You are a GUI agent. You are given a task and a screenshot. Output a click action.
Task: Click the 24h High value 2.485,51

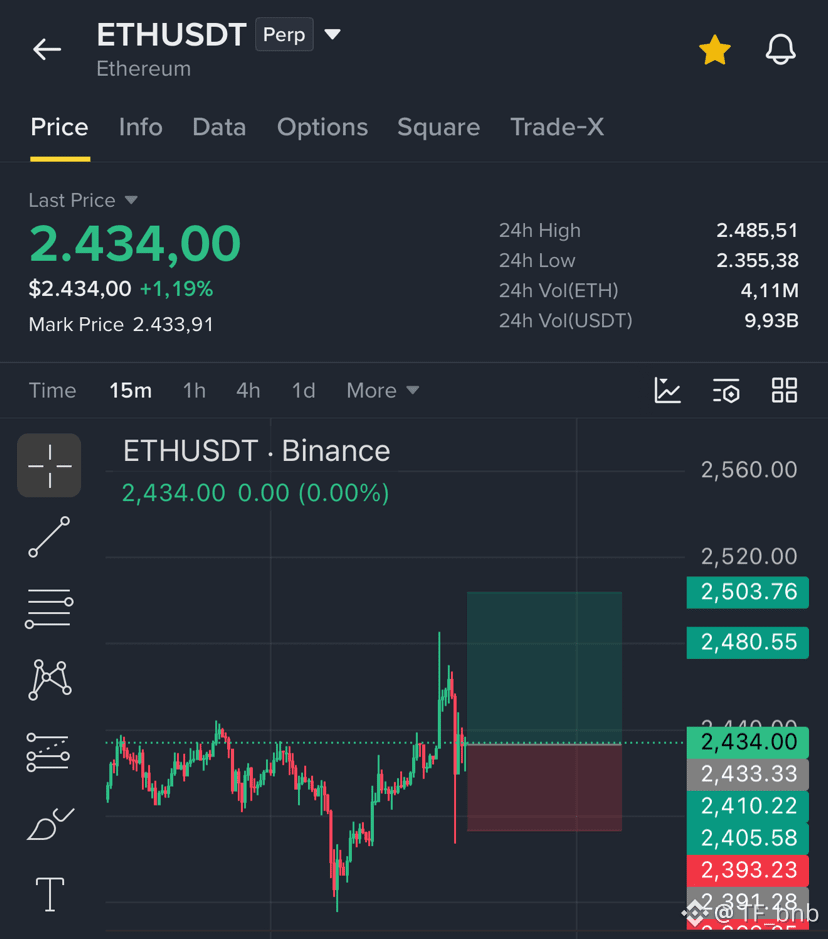pyautogui.click(x=757, y=231)
